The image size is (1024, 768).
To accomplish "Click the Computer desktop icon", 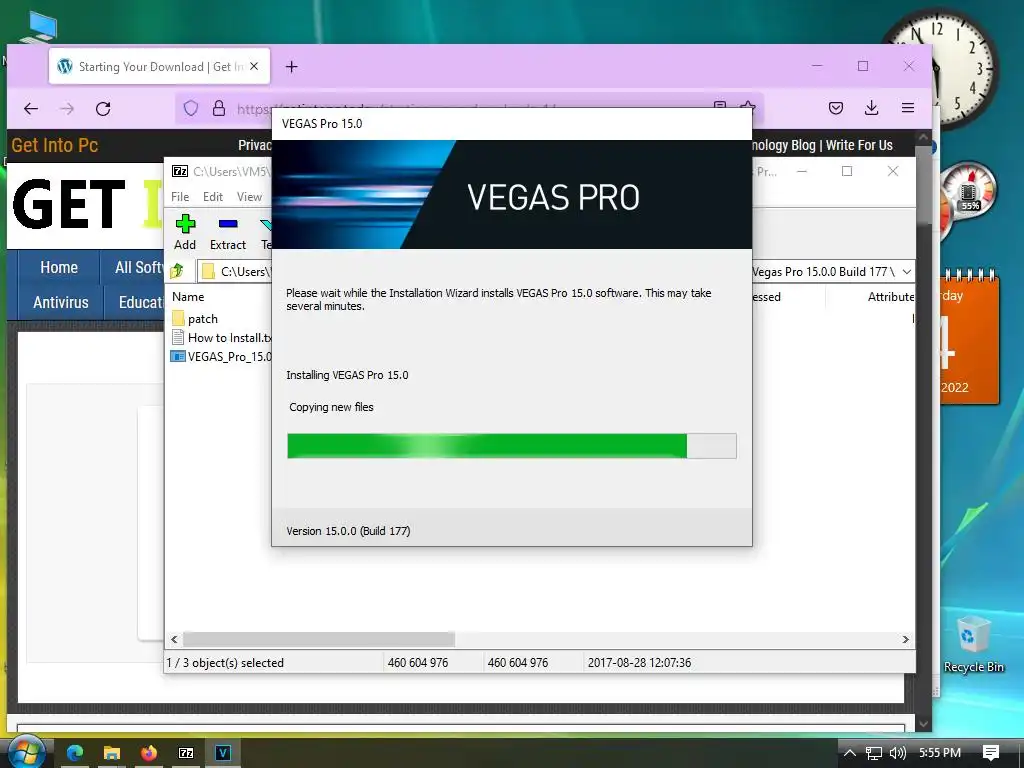I will point(42,29).
